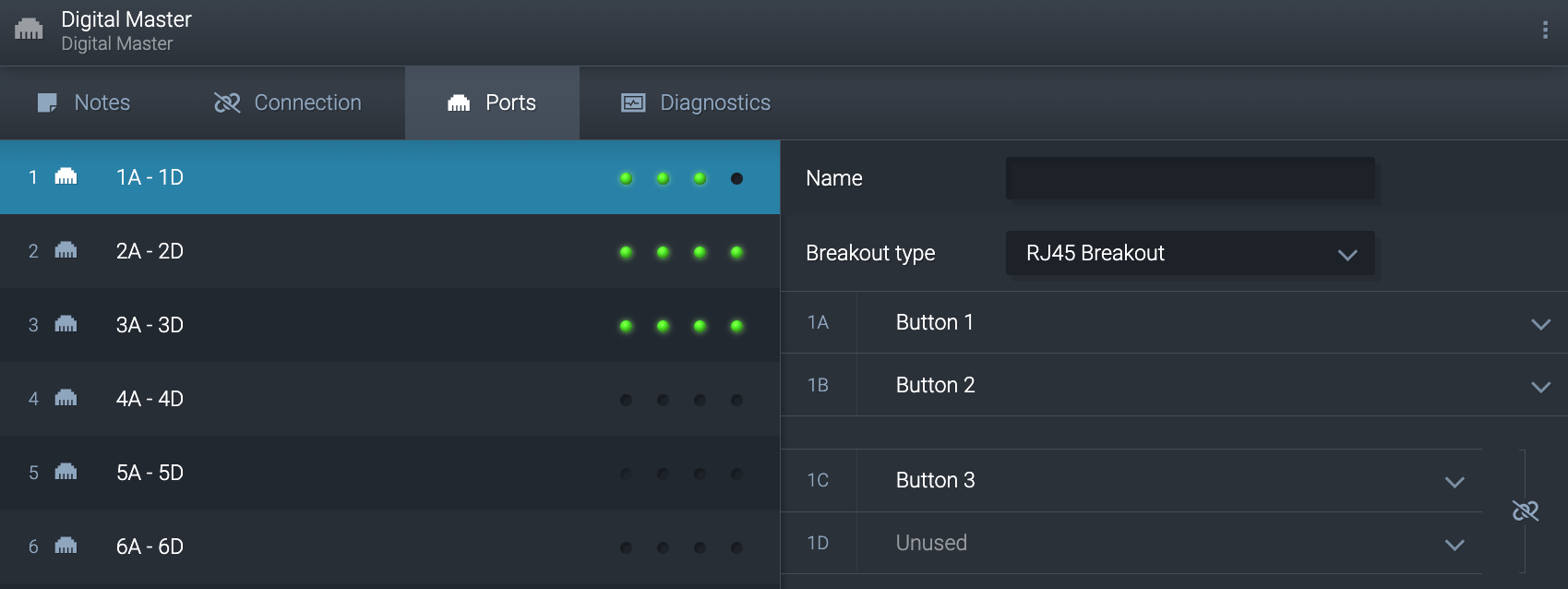The height and width of the screenshot is (589, 1568).
Task: Click the port icon on row 5A - 5D
Action: click(66, 472)
